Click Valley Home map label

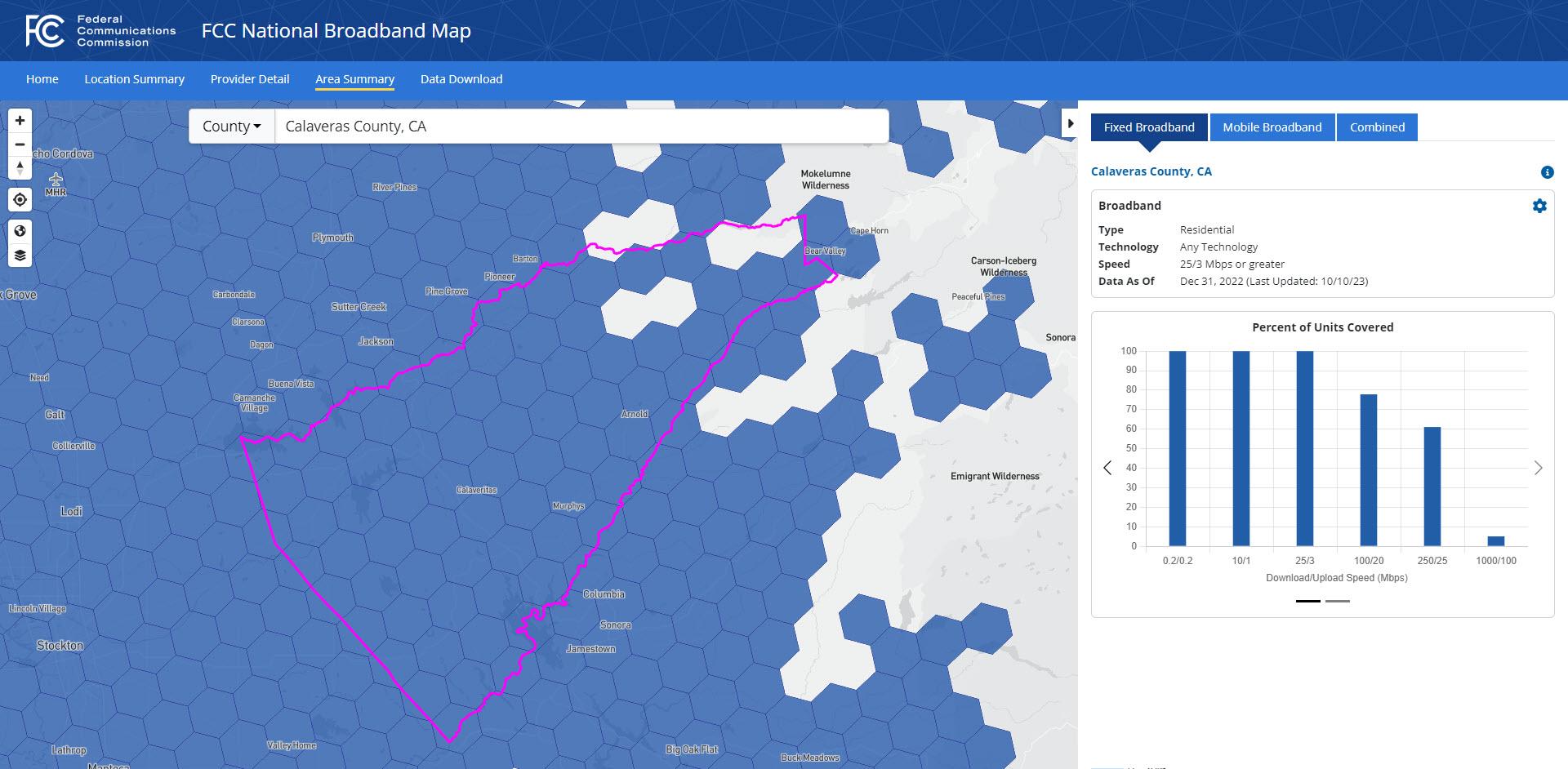click(292, 745)
